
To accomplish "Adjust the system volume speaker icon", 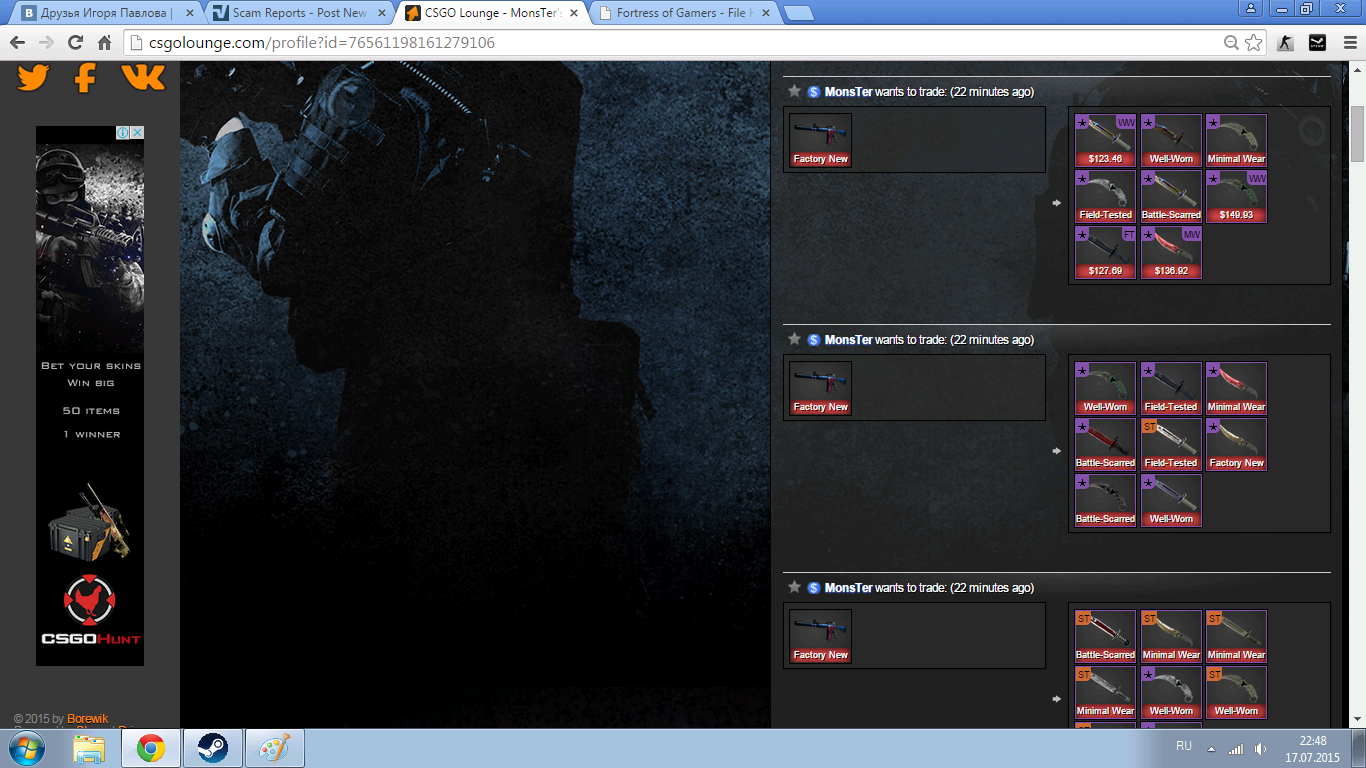I will (x=1260, y=748).
